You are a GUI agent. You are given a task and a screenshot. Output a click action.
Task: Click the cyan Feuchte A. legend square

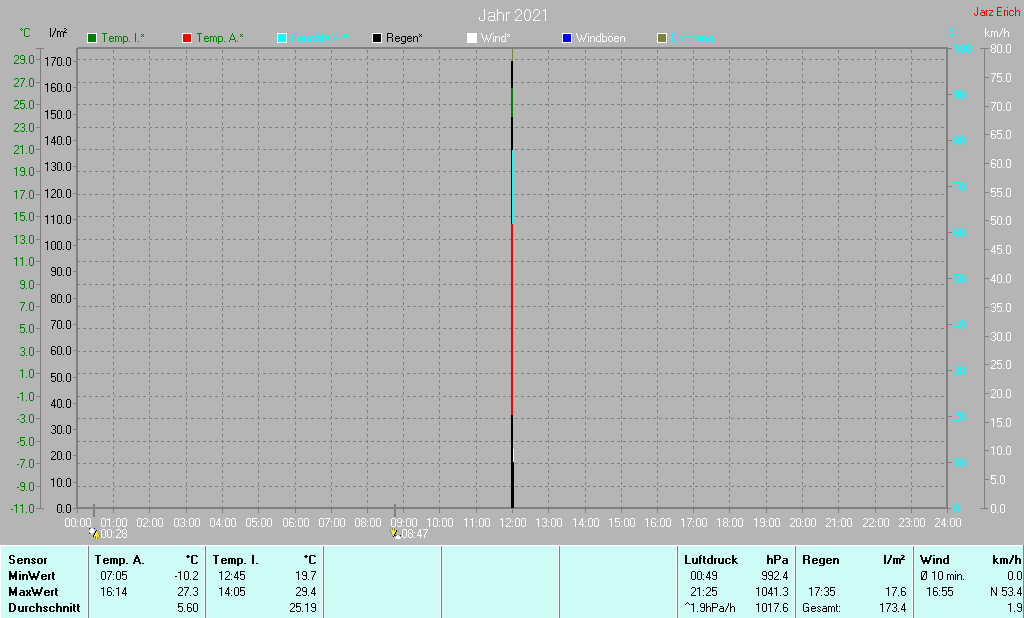282,38
